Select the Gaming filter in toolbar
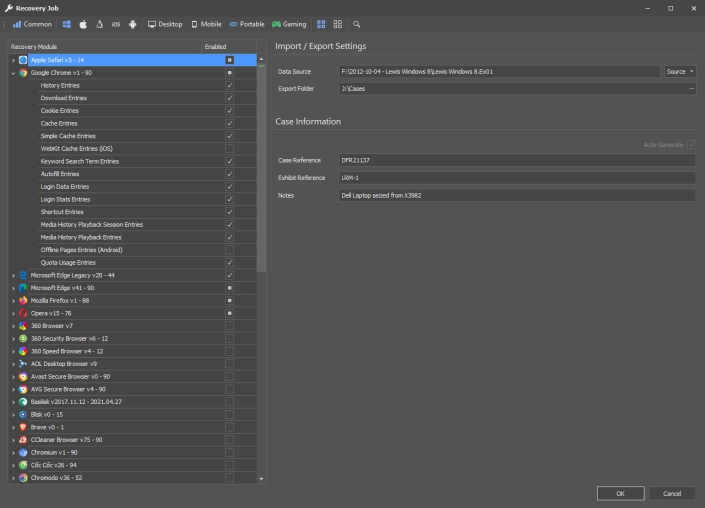Screen dimensions: 705x508 (290, 23)
